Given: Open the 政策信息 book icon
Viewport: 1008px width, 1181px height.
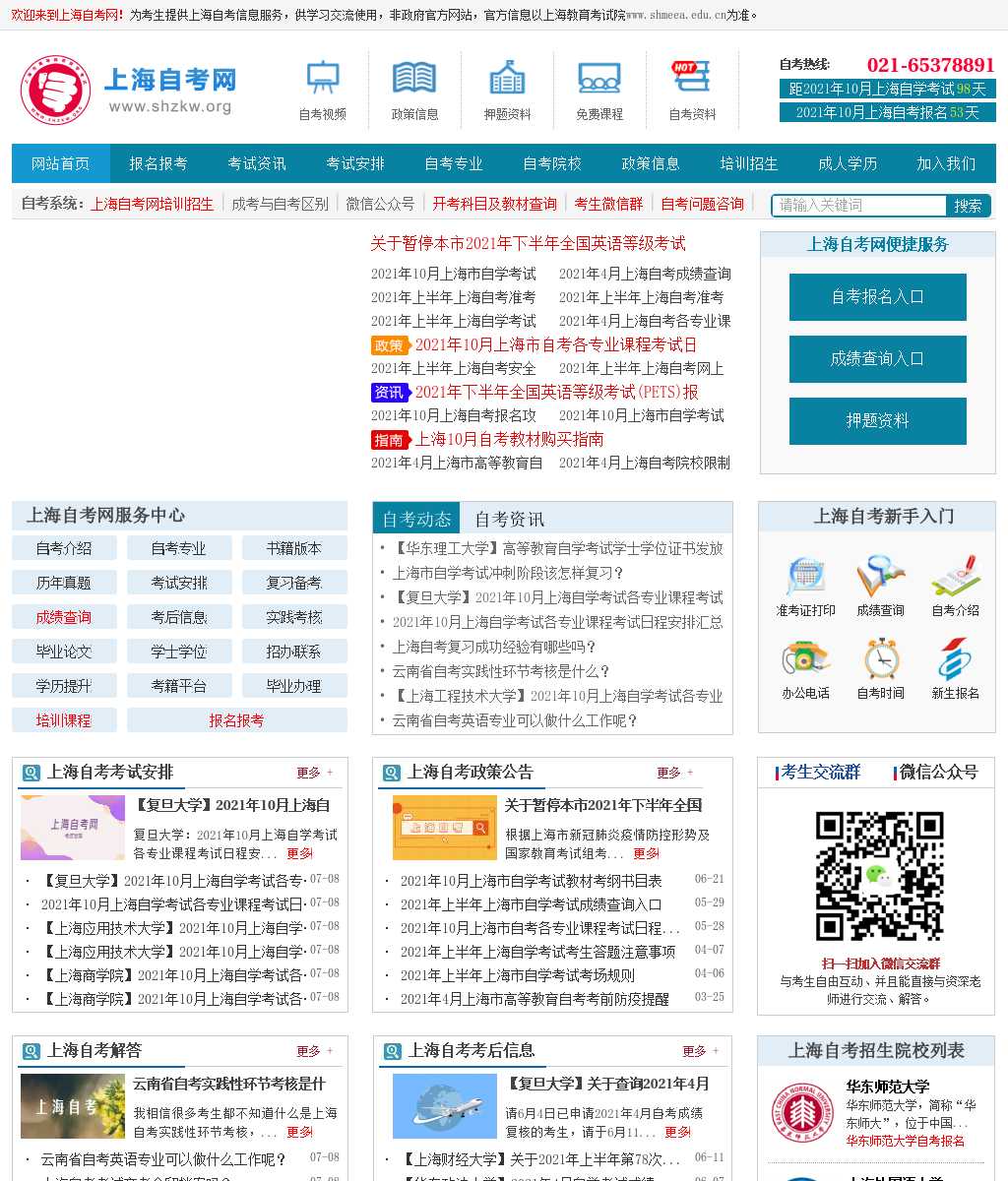Looking at the screenshot, I should pos(414,78).
